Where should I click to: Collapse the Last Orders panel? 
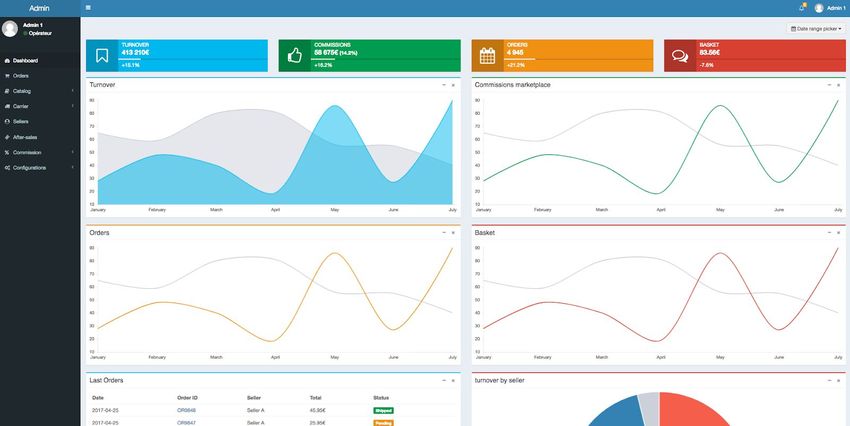(x=444, y=380)
